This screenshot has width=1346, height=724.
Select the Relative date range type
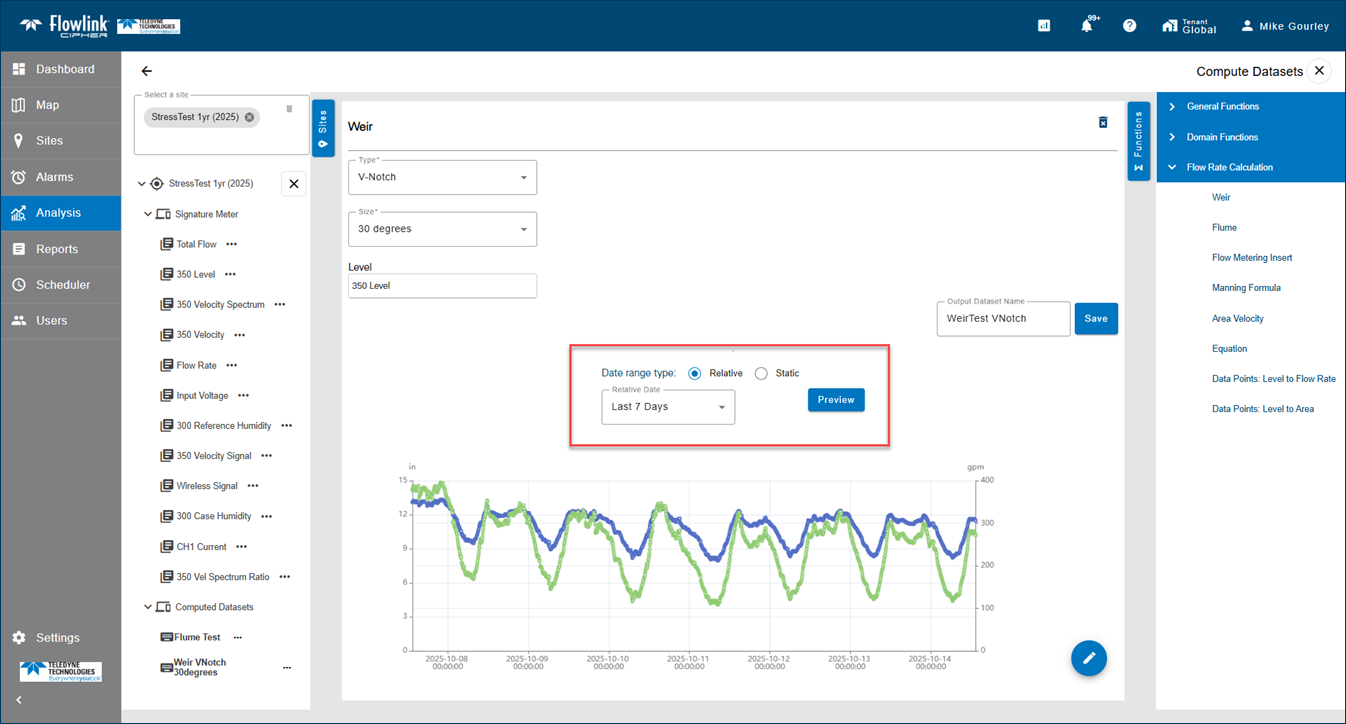(x=695, y=373)
